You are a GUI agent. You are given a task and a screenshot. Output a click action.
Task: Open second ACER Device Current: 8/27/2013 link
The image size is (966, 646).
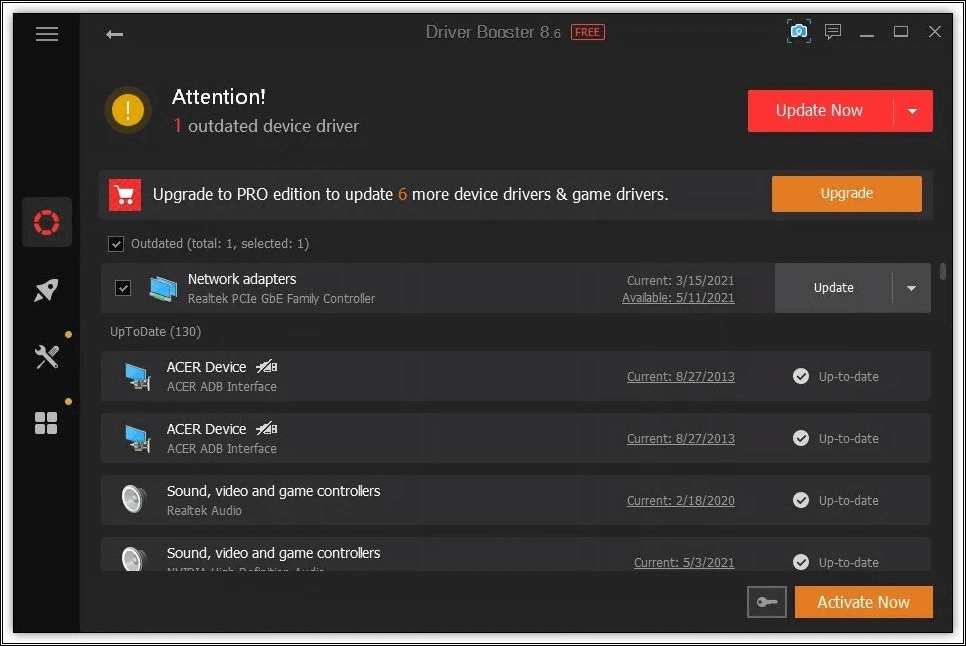point(681,439)
